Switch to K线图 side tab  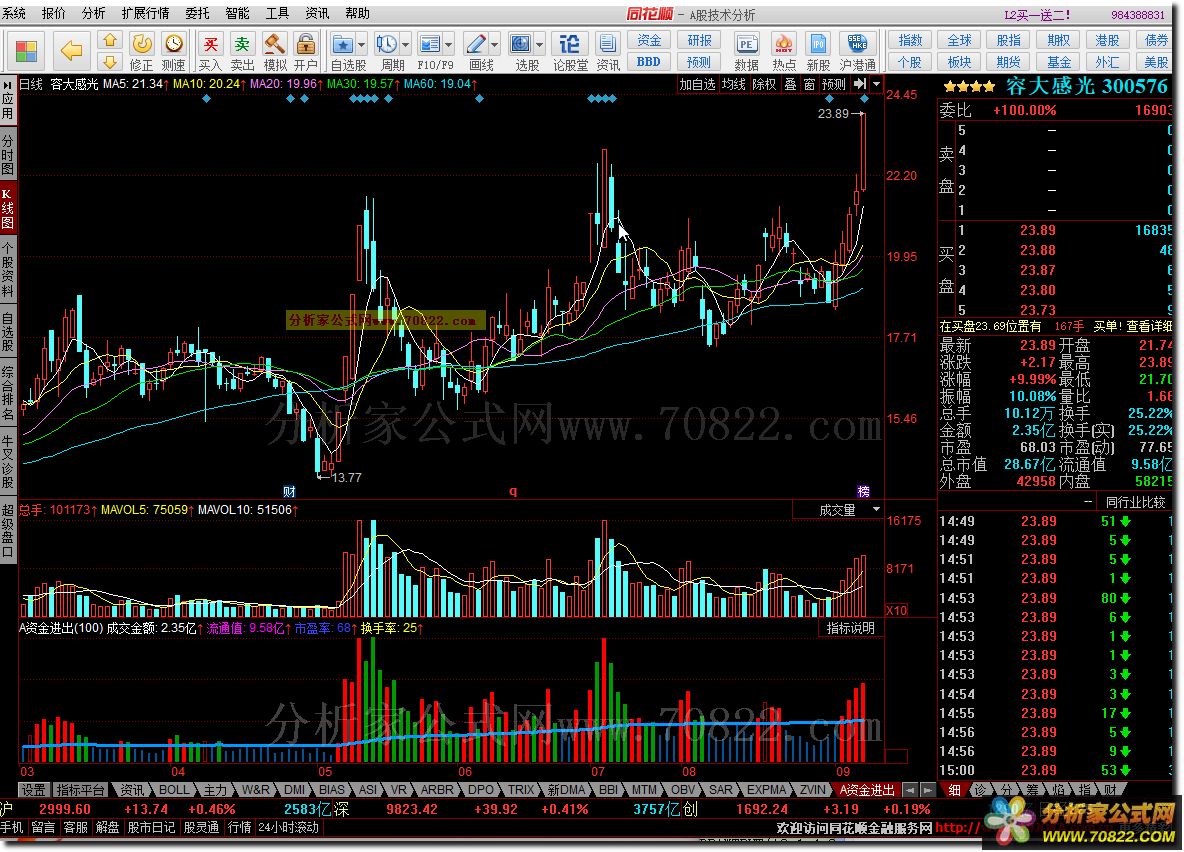8,208
